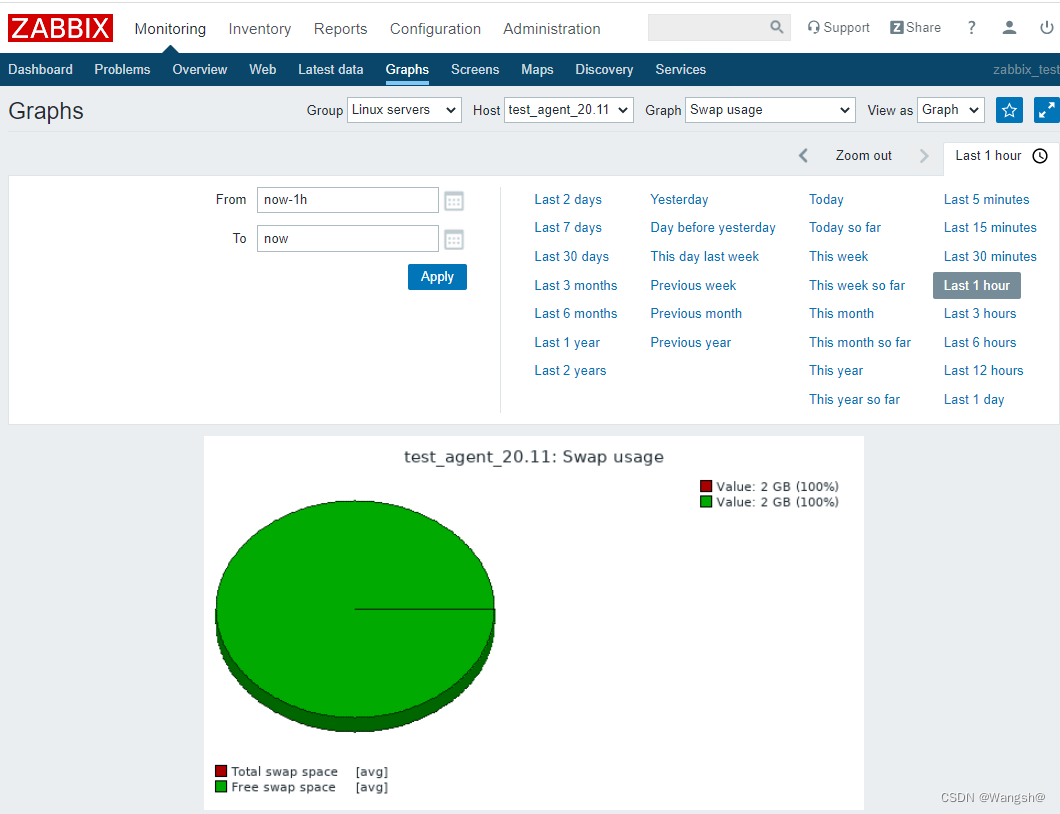Go to next time period arrow

tap(924, 155)
